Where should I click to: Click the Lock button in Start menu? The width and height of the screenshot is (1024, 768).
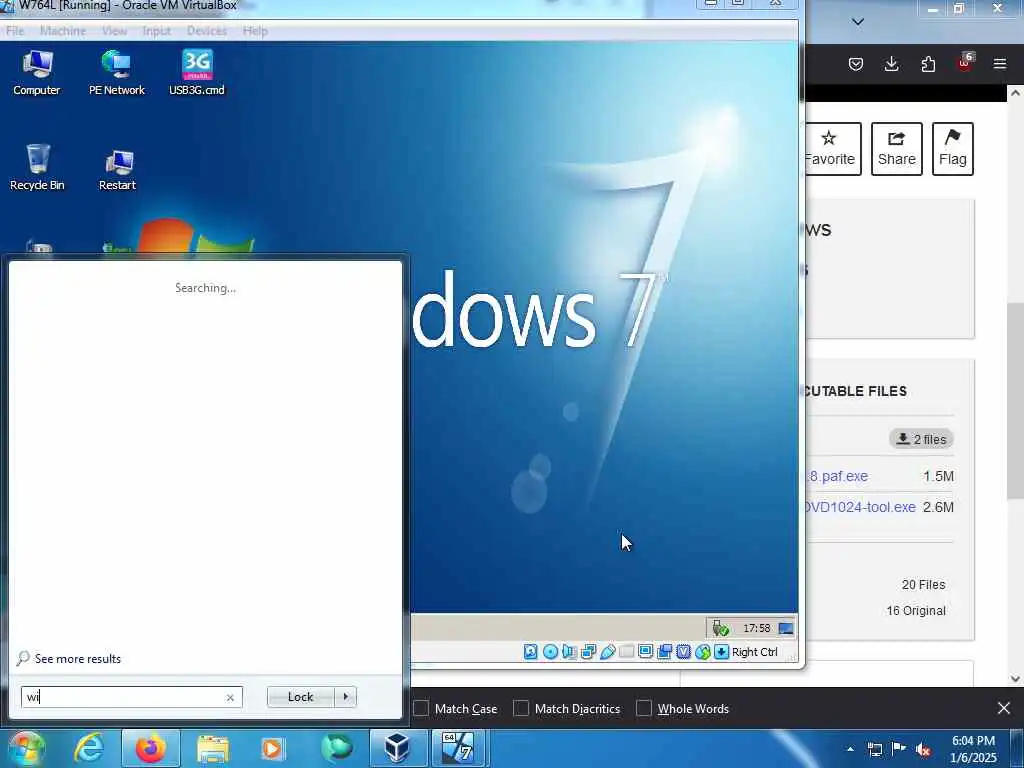(x=300, y=697)
